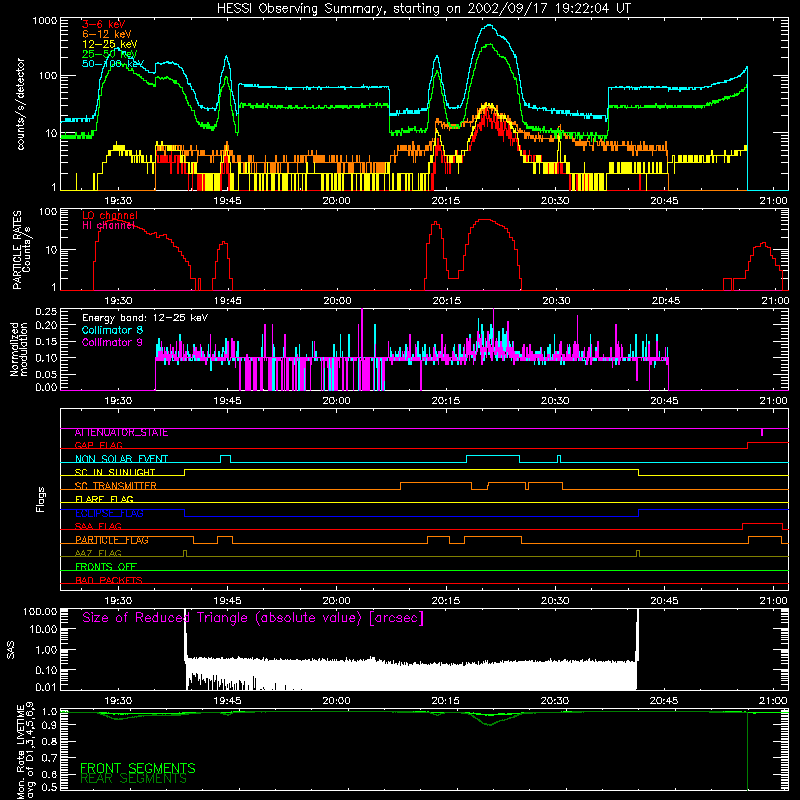Select the REAR SEGMENTS legend label
800x800 pixels.
134,779
